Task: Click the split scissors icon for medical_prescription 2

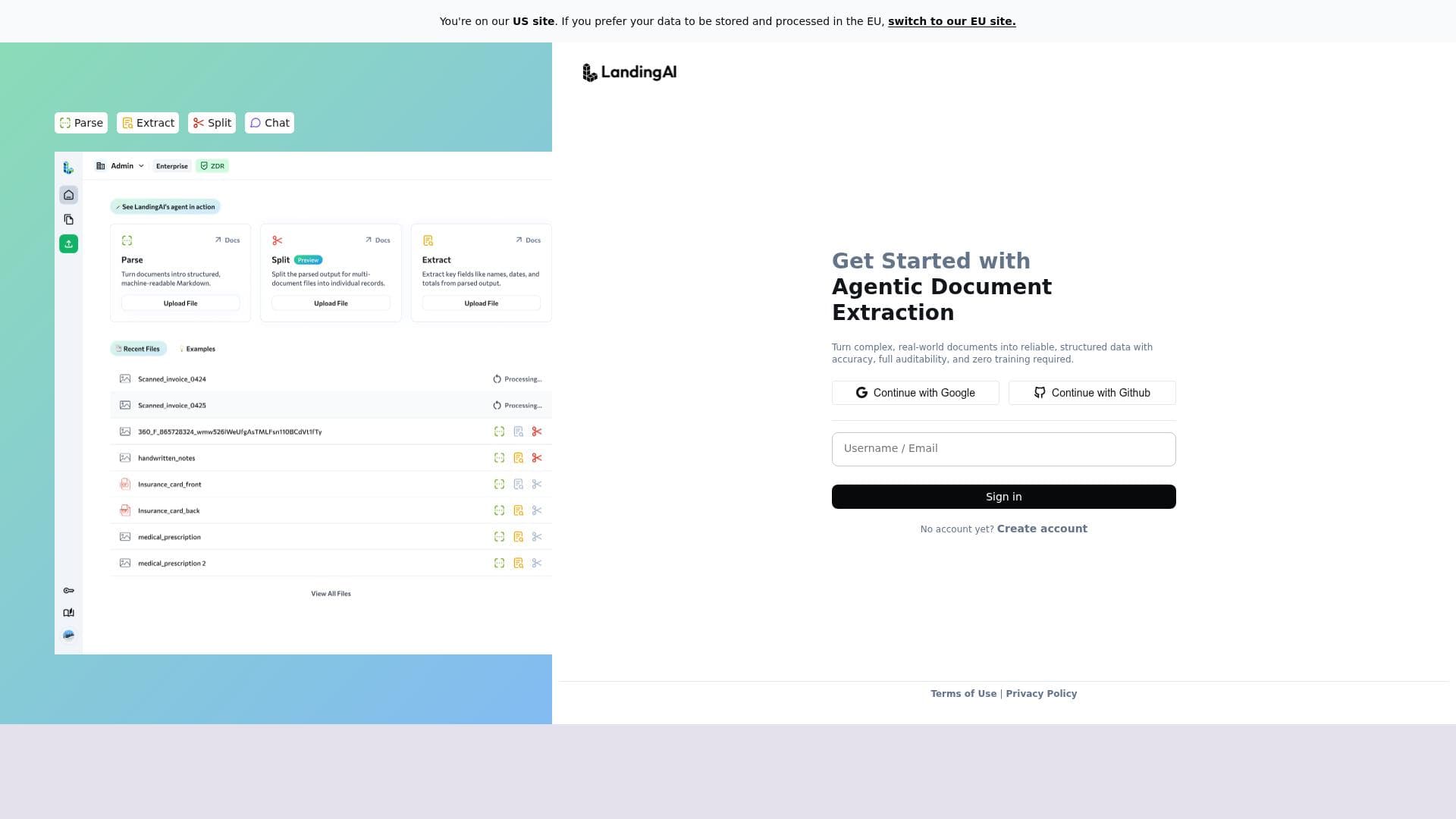Action: [x=537, y=563]
